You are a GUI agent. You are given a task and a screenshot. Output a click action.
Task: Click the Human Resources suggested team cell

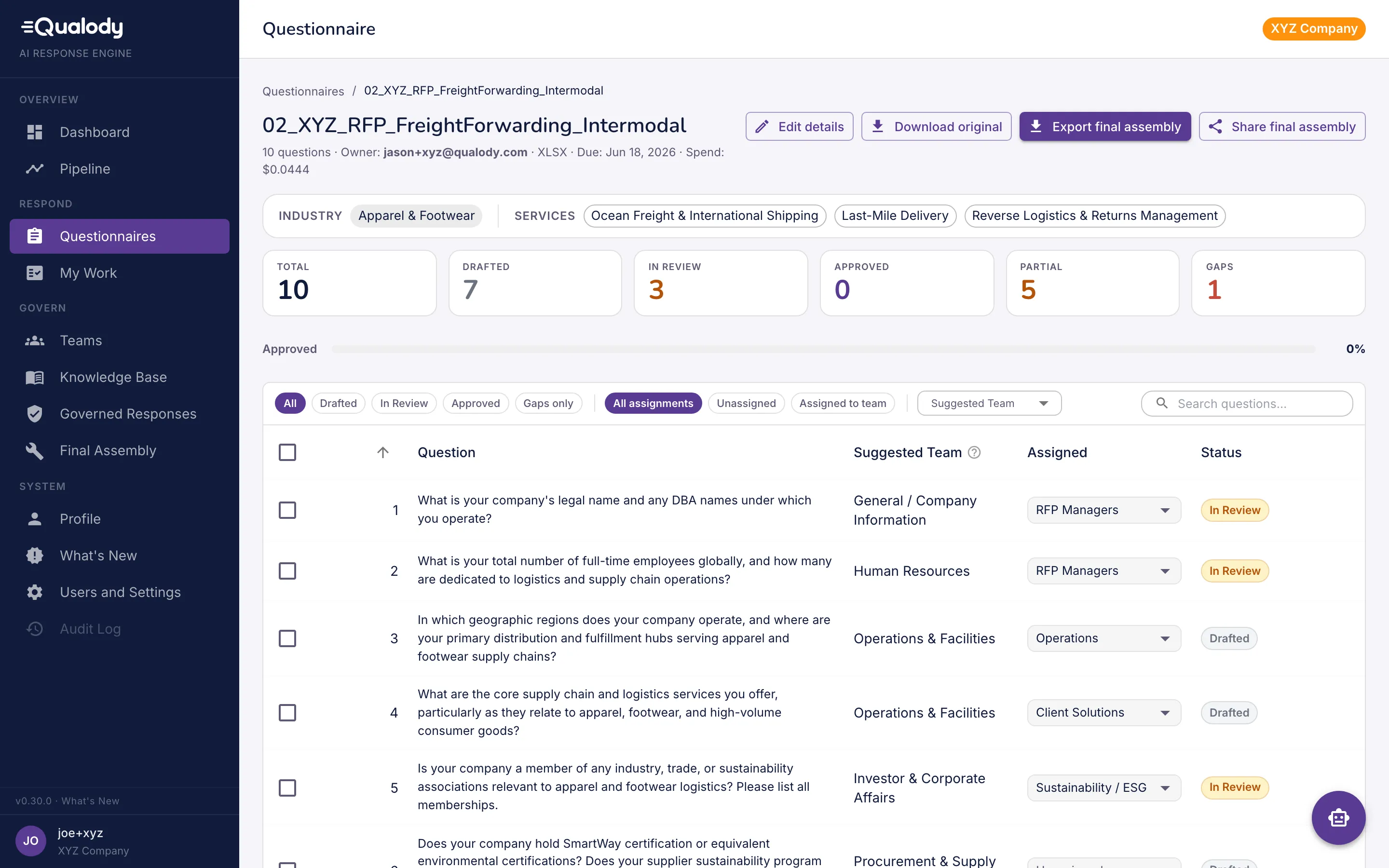click(x=912, y=570)
